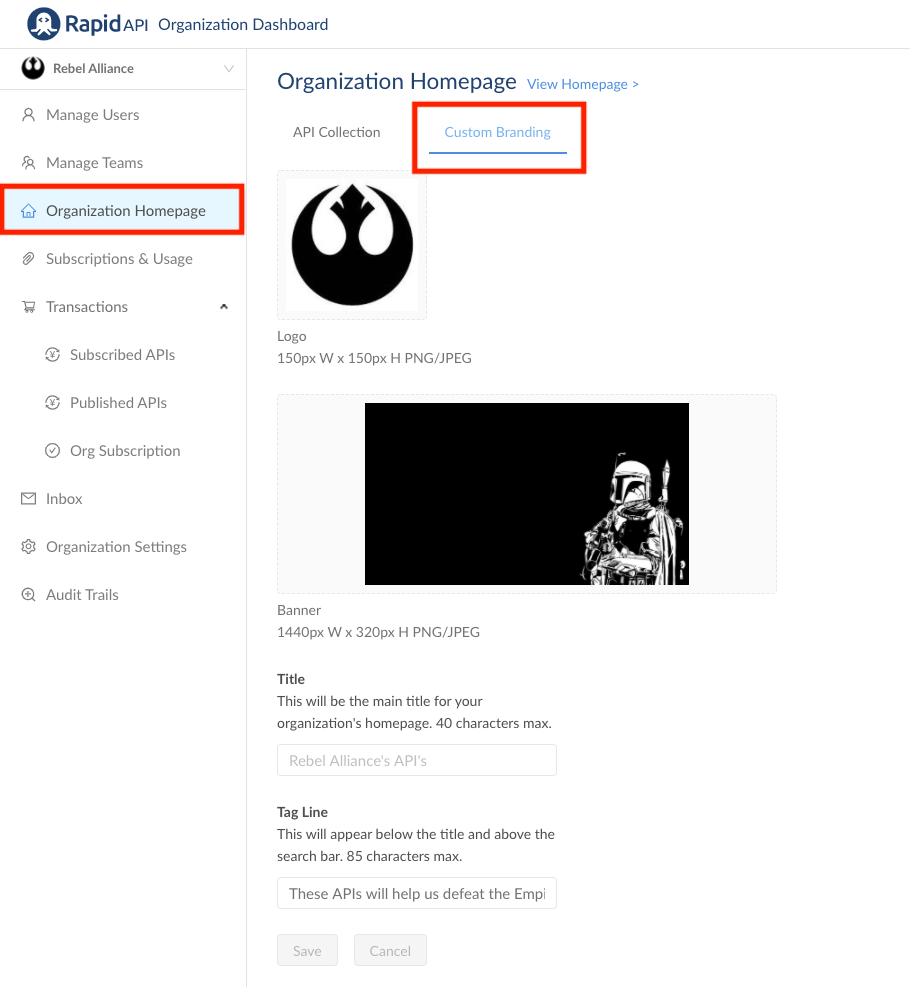This screenshot has width=910, height=987.
Task: Click the RapidAPI octopus logo icon
Action: click(43, 24)
